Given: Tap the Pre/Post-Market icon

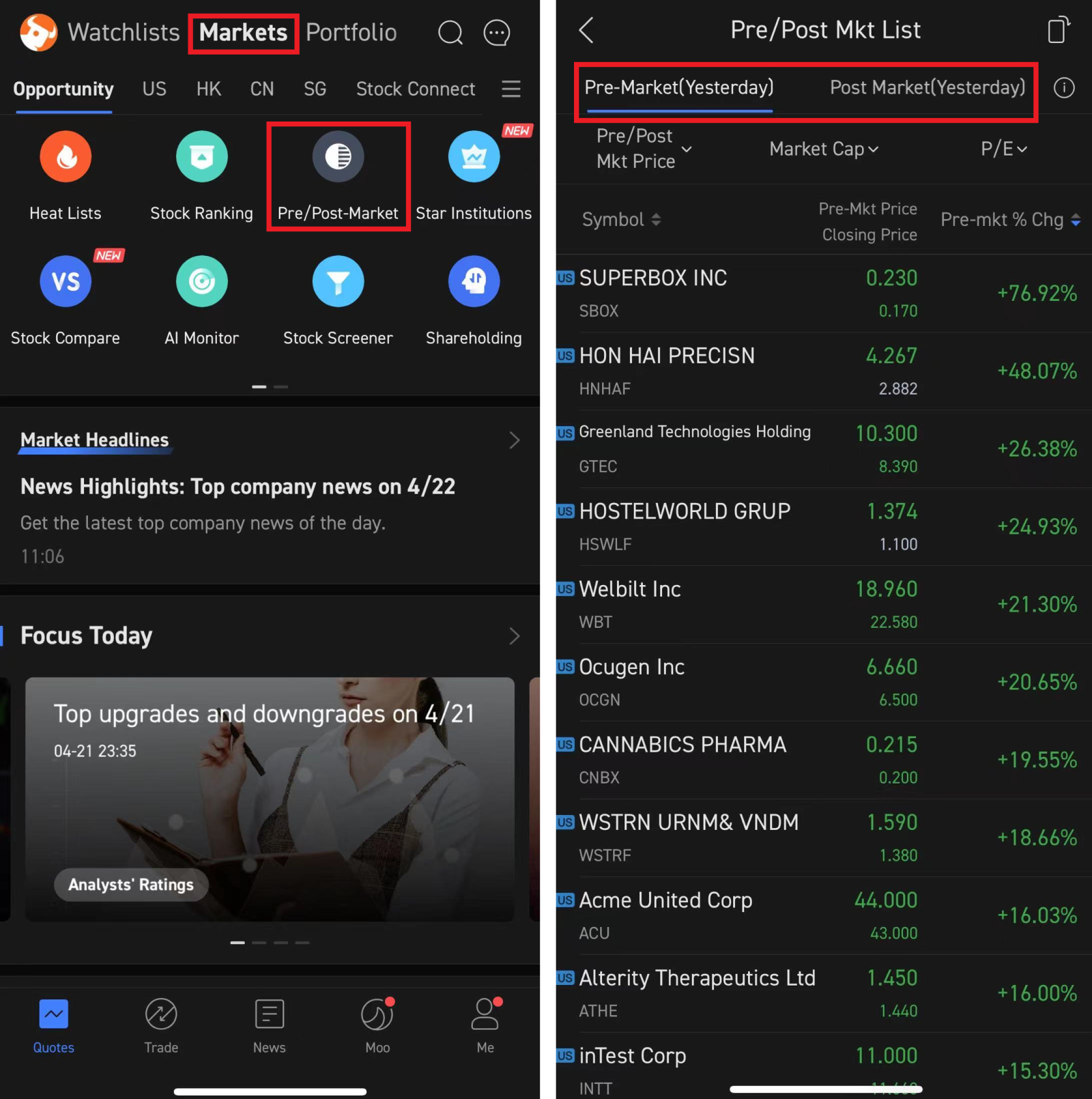Looking at the screenshot, I should click(x=338, y=157).
